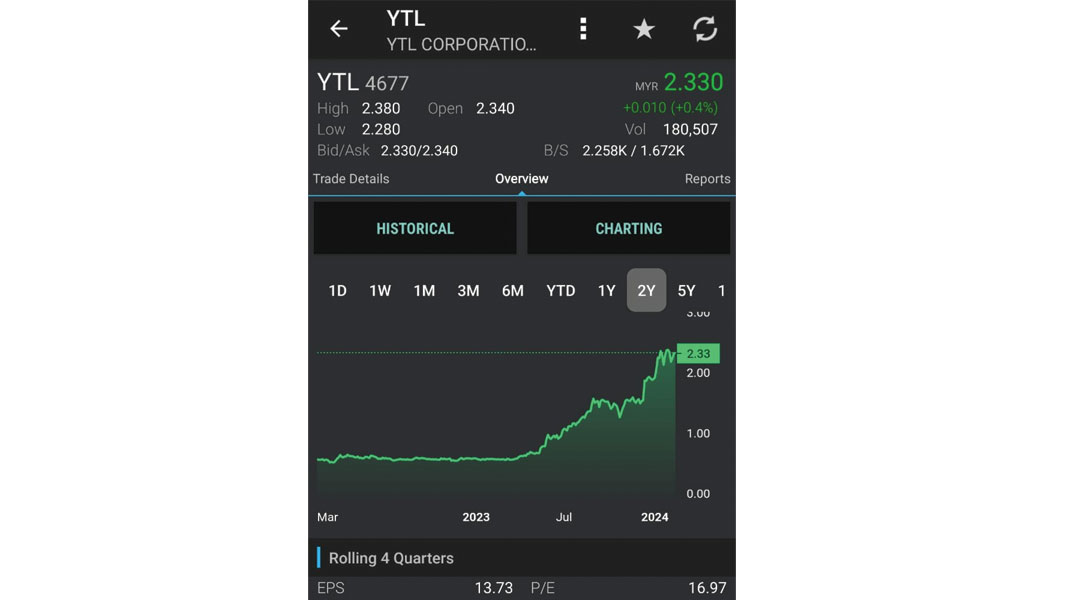The width and height of the screenshot is (1080, 600).
Task: Tap the refresh icon
Action: (x=705, y=29)
